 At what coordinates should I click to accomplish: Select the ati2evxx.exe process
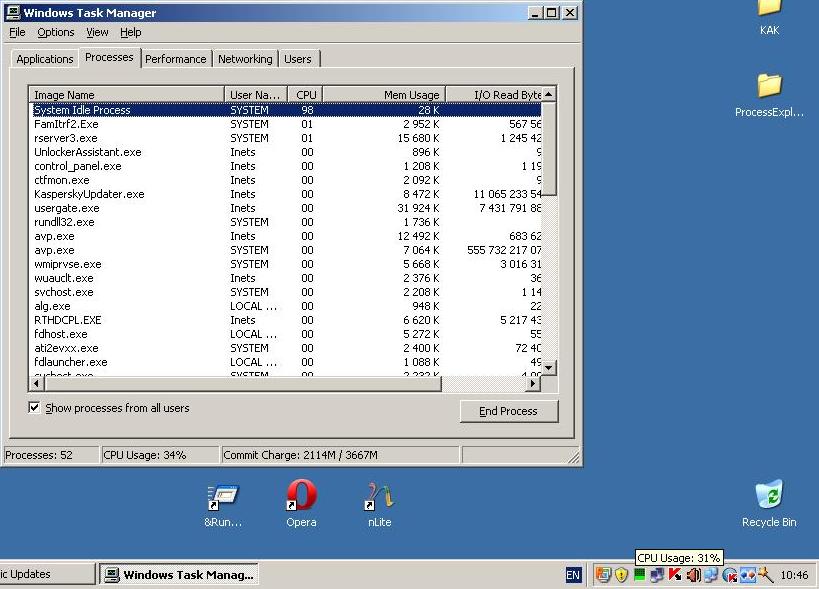[x=285, y=348]
